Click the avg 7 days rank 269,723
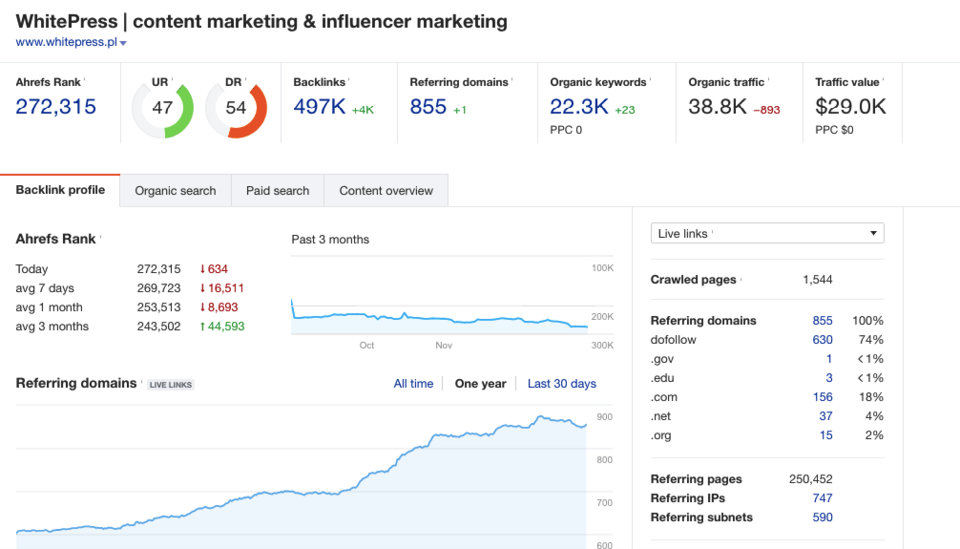960x549 pixels. click(x=159, y=288)
